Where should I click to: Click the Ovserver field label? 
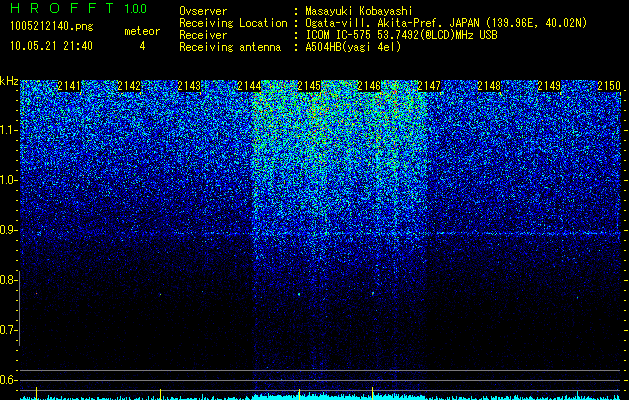coord(203,11)
